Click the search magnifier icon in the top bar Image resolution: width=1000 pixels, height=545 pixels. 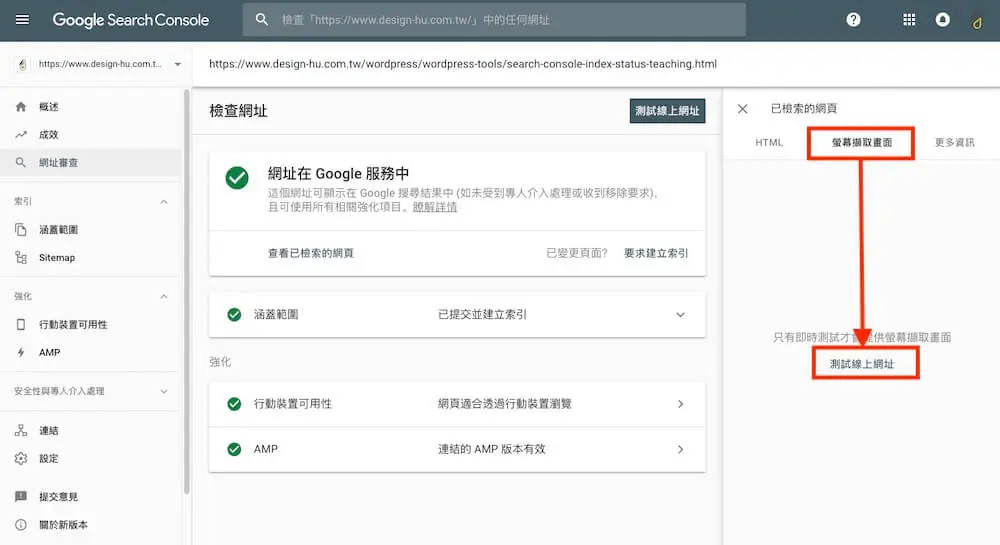point(261,20)
